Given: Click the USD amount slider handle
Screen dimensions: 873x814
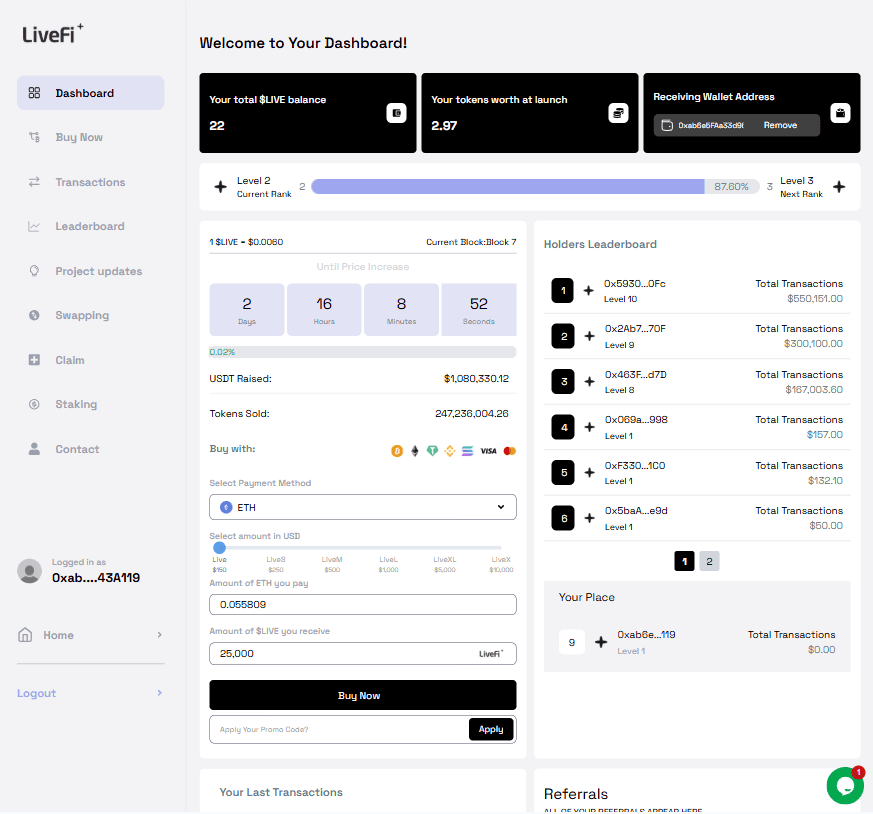Looking at the screenshot, I should [x=219, y=547].
